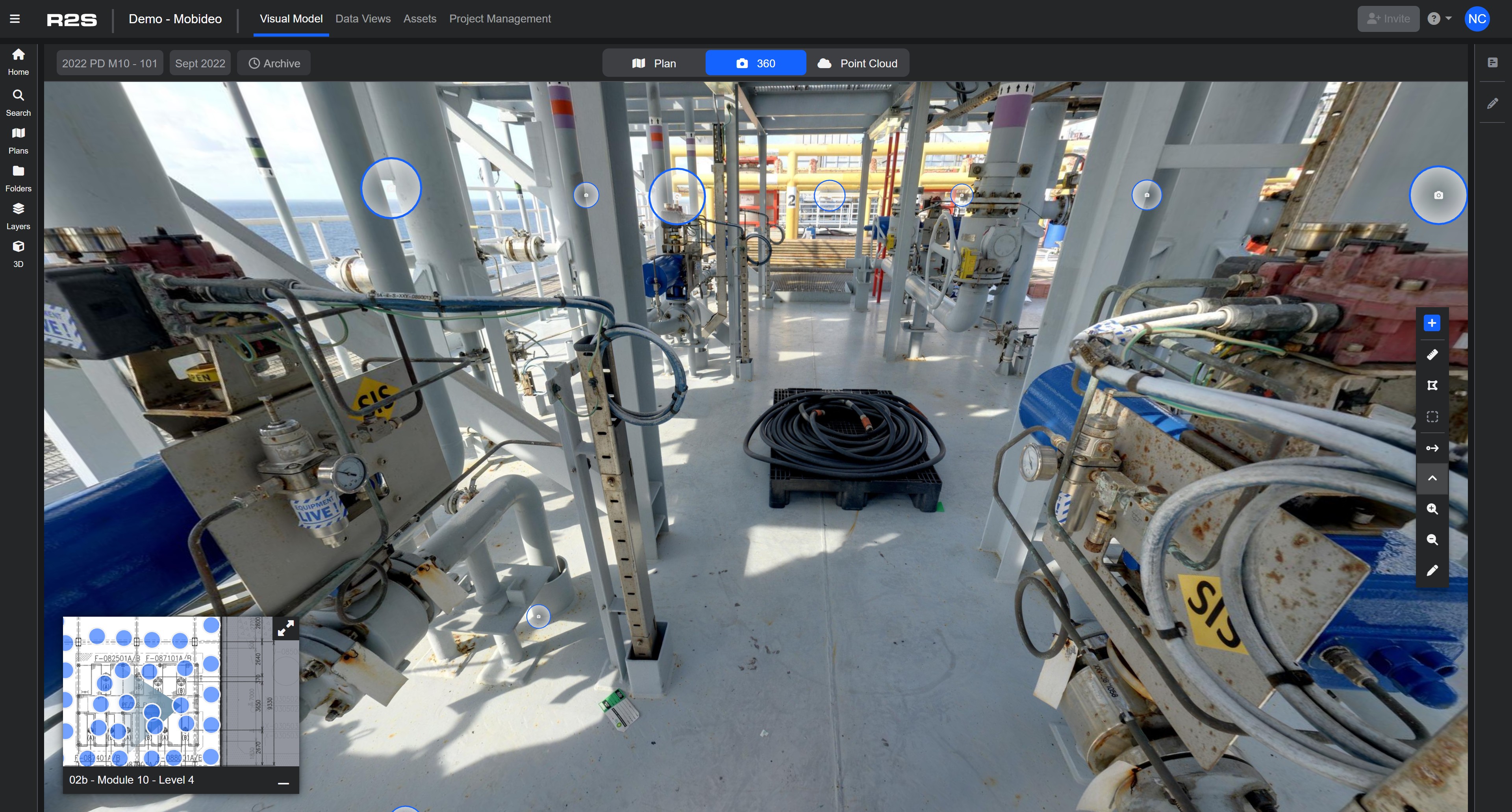1512x812 pixels.
Task: Click the R2S logo
Action: [72, 20]
